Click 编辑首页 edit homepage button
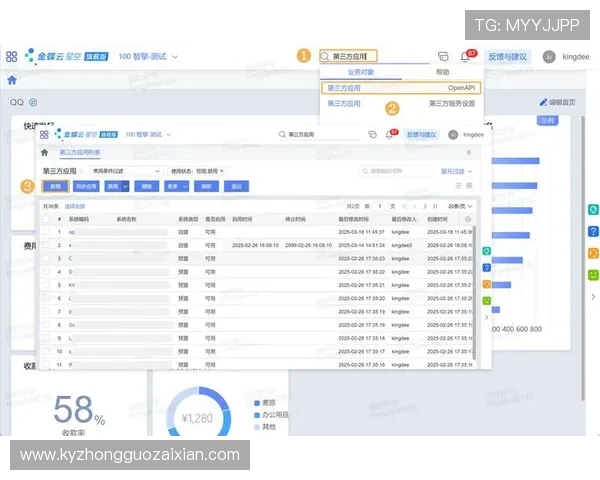 [558, 102]
